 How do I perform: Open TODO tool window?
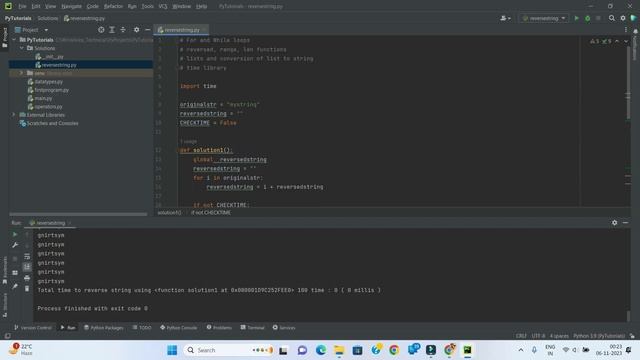pyautogui.click(x=142, y=327)
